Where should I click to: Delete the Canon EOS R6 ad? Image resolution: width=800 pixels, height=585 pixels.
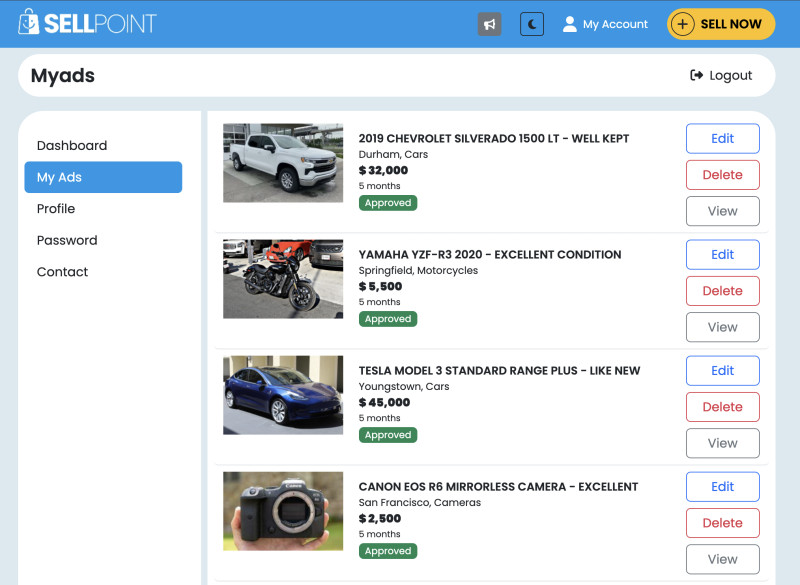pos(722,523)
